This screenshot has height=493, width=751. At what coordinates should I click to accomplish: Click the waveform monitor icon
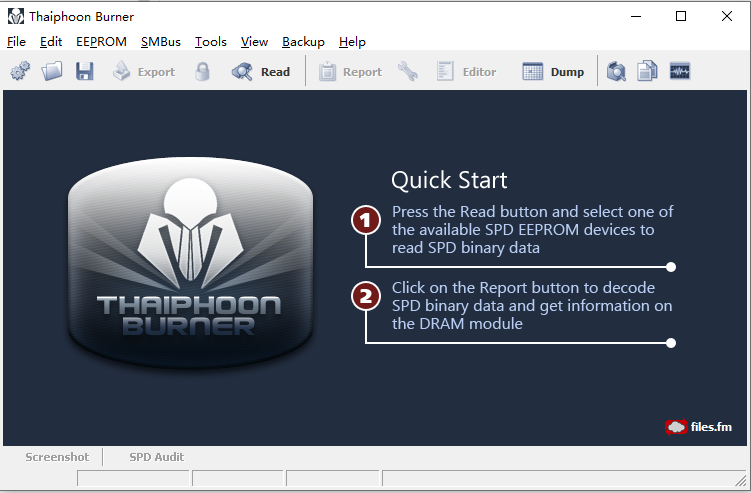[x=679, y=72]
